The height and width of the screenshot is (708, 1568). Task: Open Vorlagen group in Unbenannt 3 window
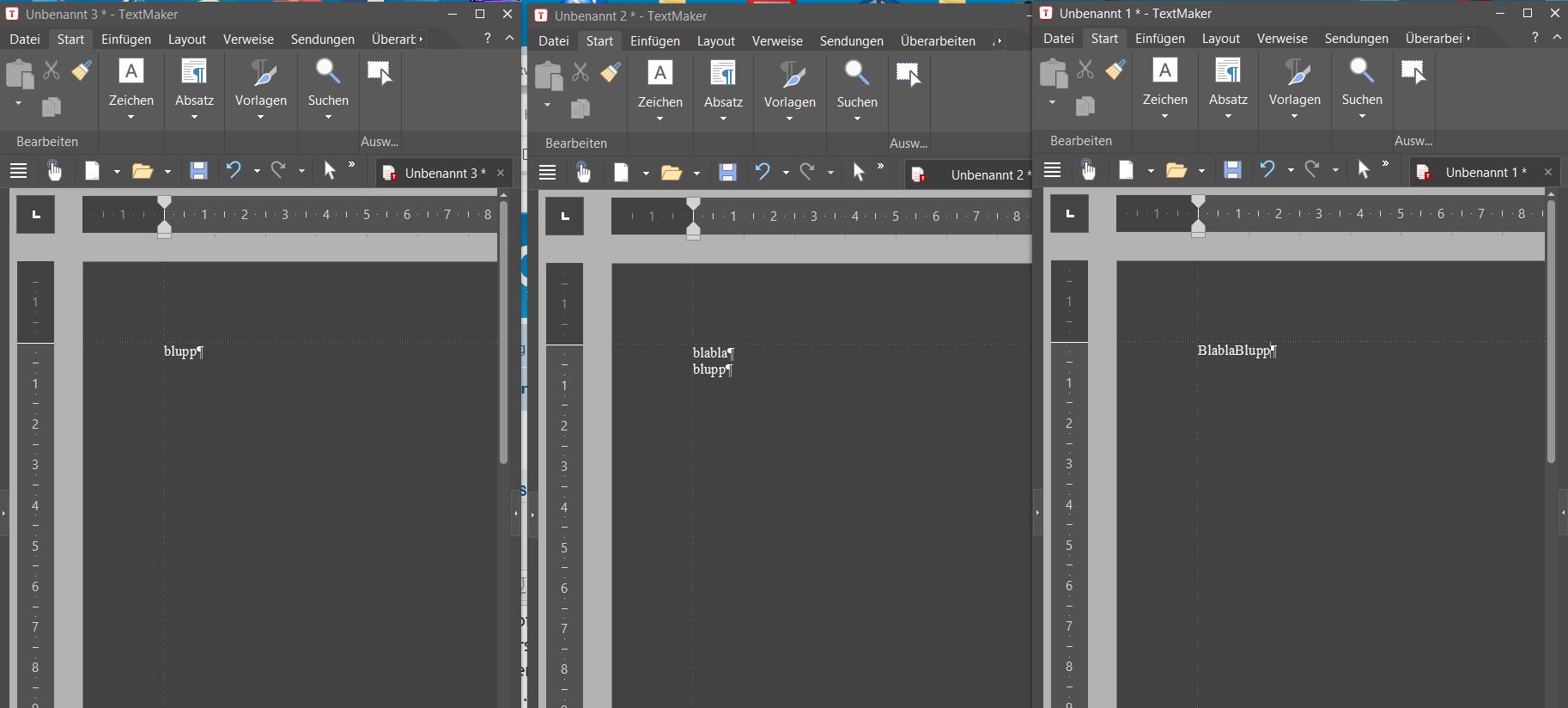coord(261,89)
